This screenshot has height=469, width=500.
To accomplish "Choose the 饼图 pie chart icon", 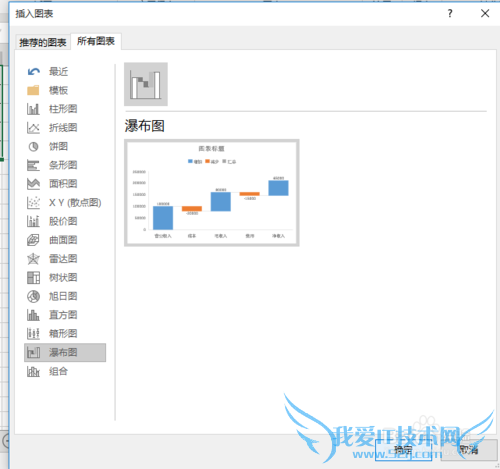I will [33, 146].
